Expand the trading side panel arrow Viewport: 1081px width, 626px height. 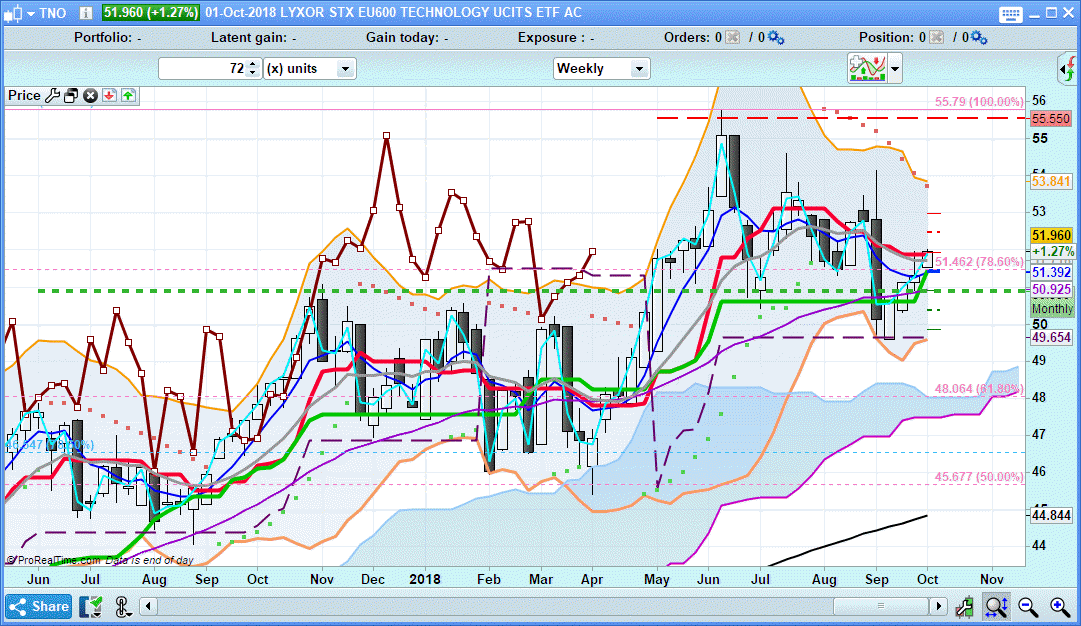click(1067, 68)
